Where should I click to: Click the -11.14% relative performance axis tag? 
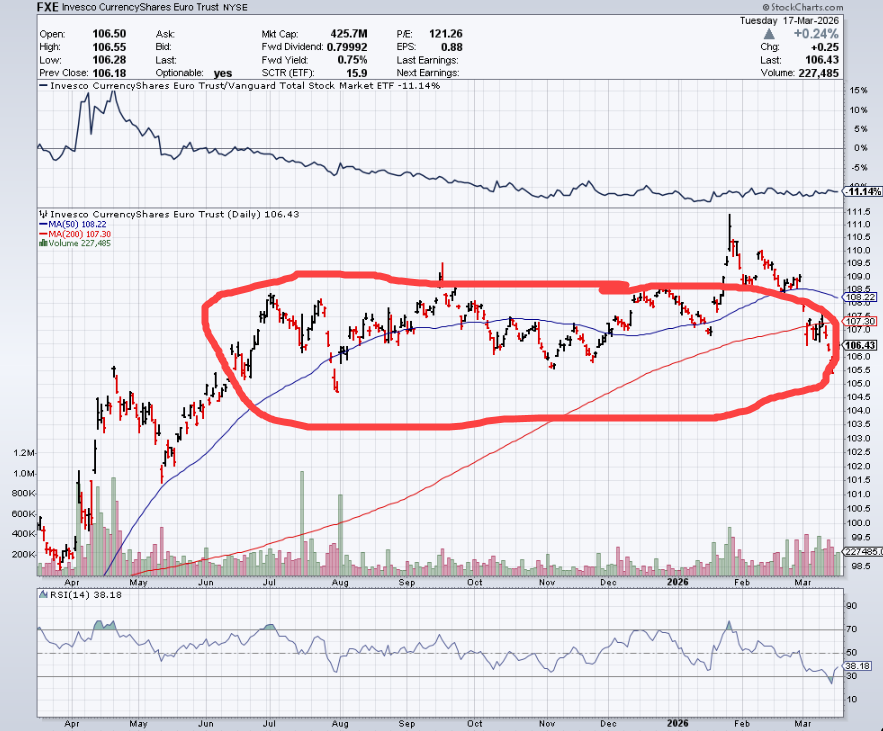click(860, 191)
